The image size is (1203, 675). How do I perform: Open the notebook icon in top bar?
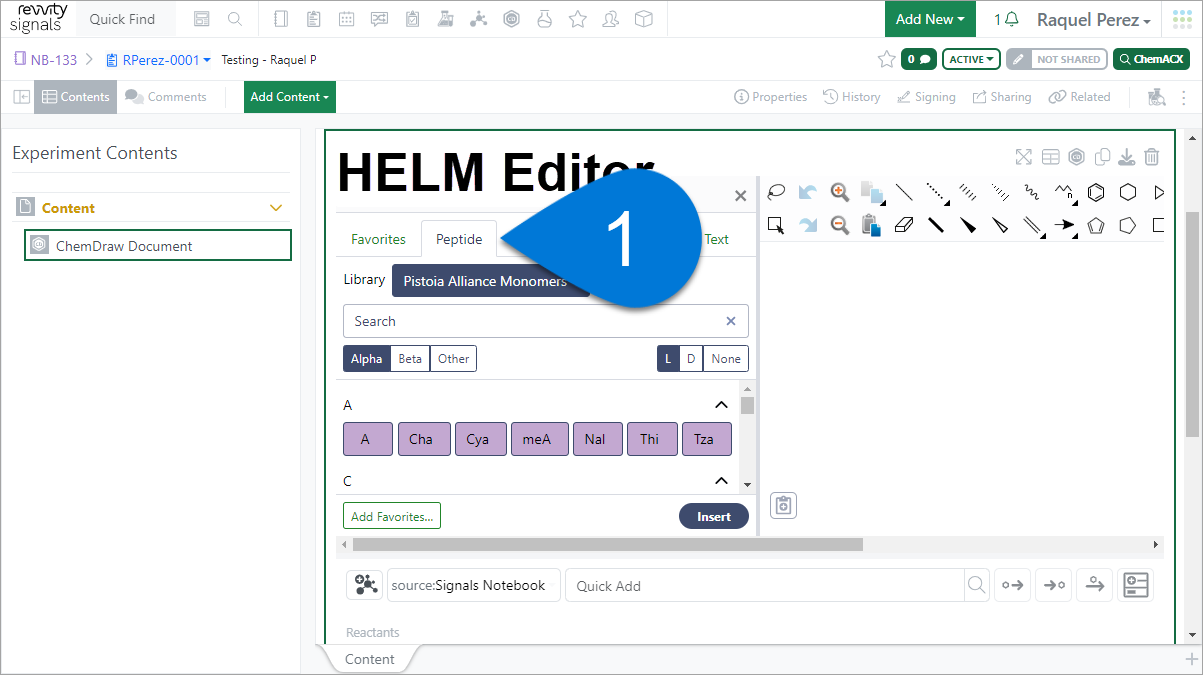(280, 19)
